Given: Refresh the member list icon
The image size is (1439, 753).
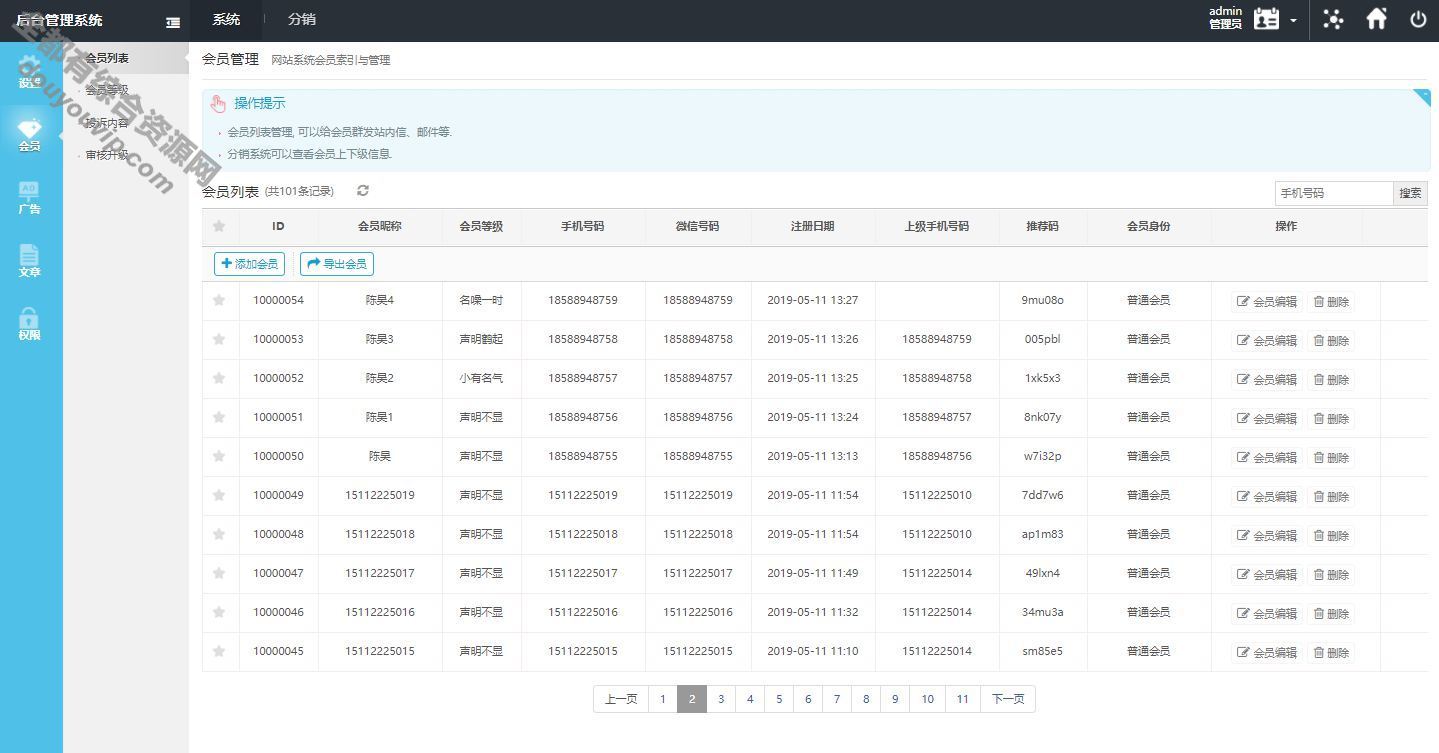Looking at the screenshot, I should tap(363, 190).
